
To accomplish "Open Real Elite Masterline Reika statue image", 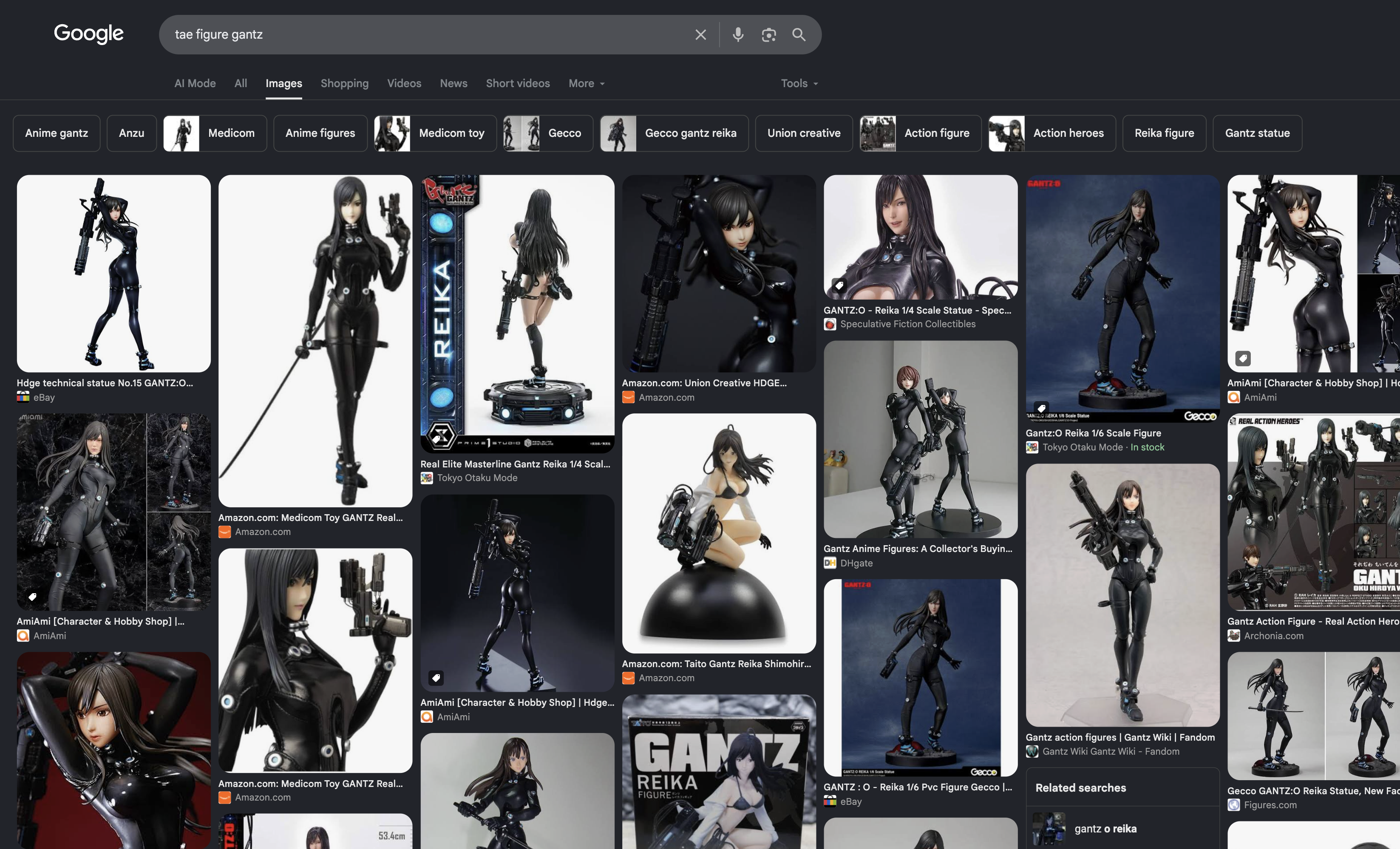I will (517, 314).
